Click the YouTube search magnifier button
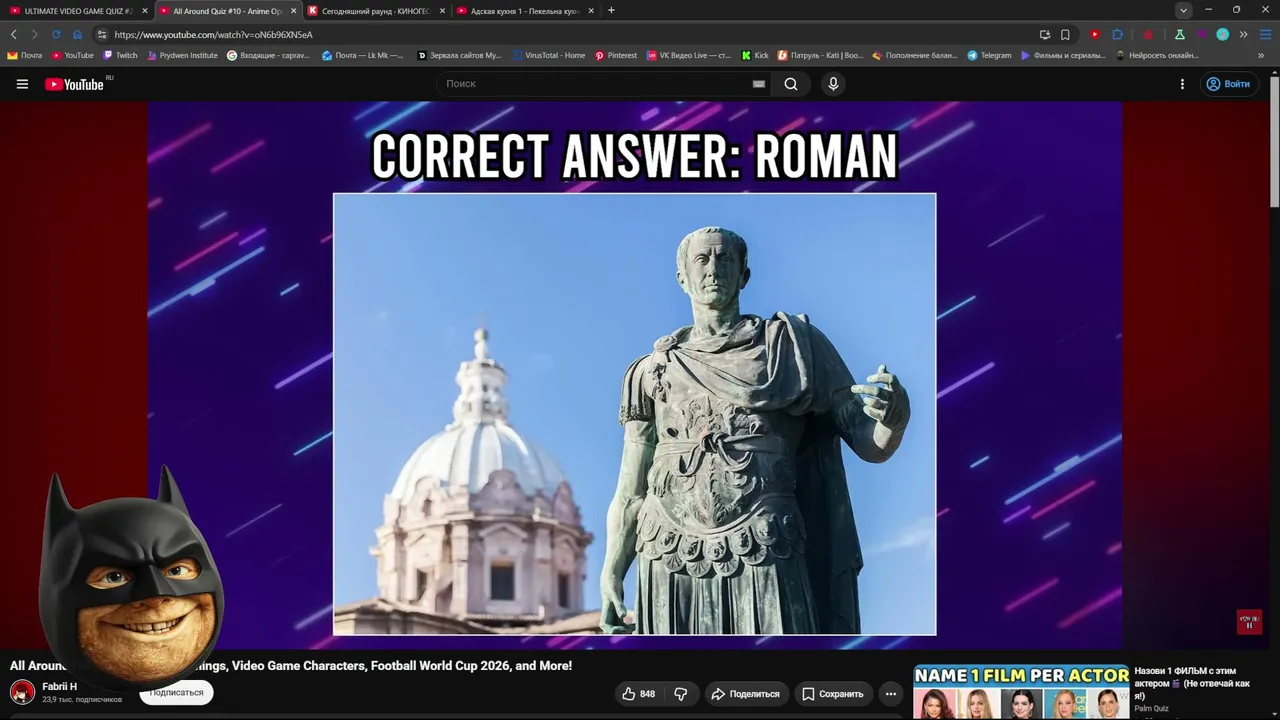Screen dimensions: 1280x720 tap(791, 84)
